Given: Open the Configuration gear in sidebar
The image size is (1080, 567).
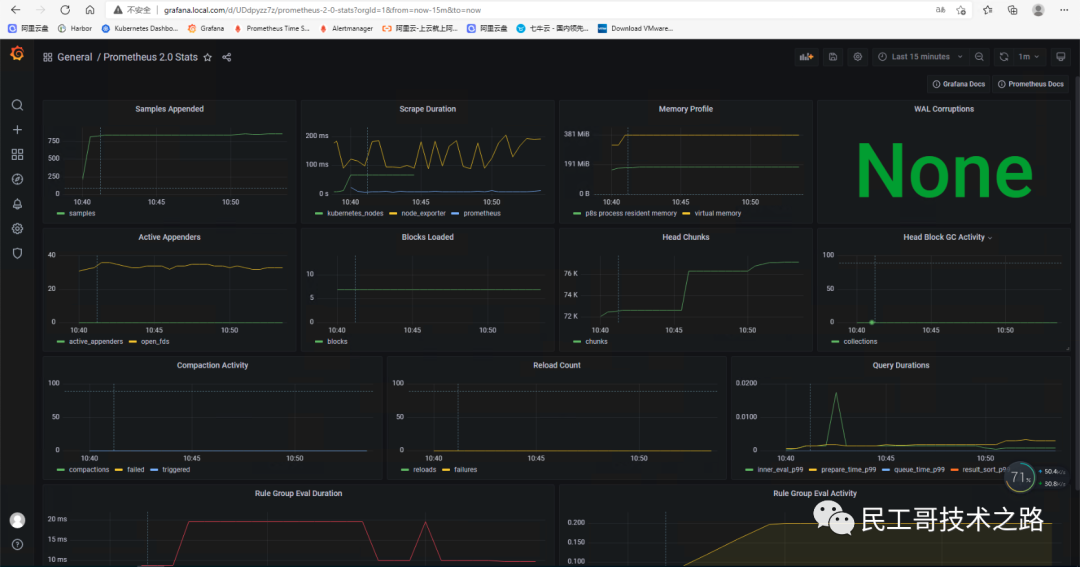Looking at the screenshot, I should [x=17, y=229].
